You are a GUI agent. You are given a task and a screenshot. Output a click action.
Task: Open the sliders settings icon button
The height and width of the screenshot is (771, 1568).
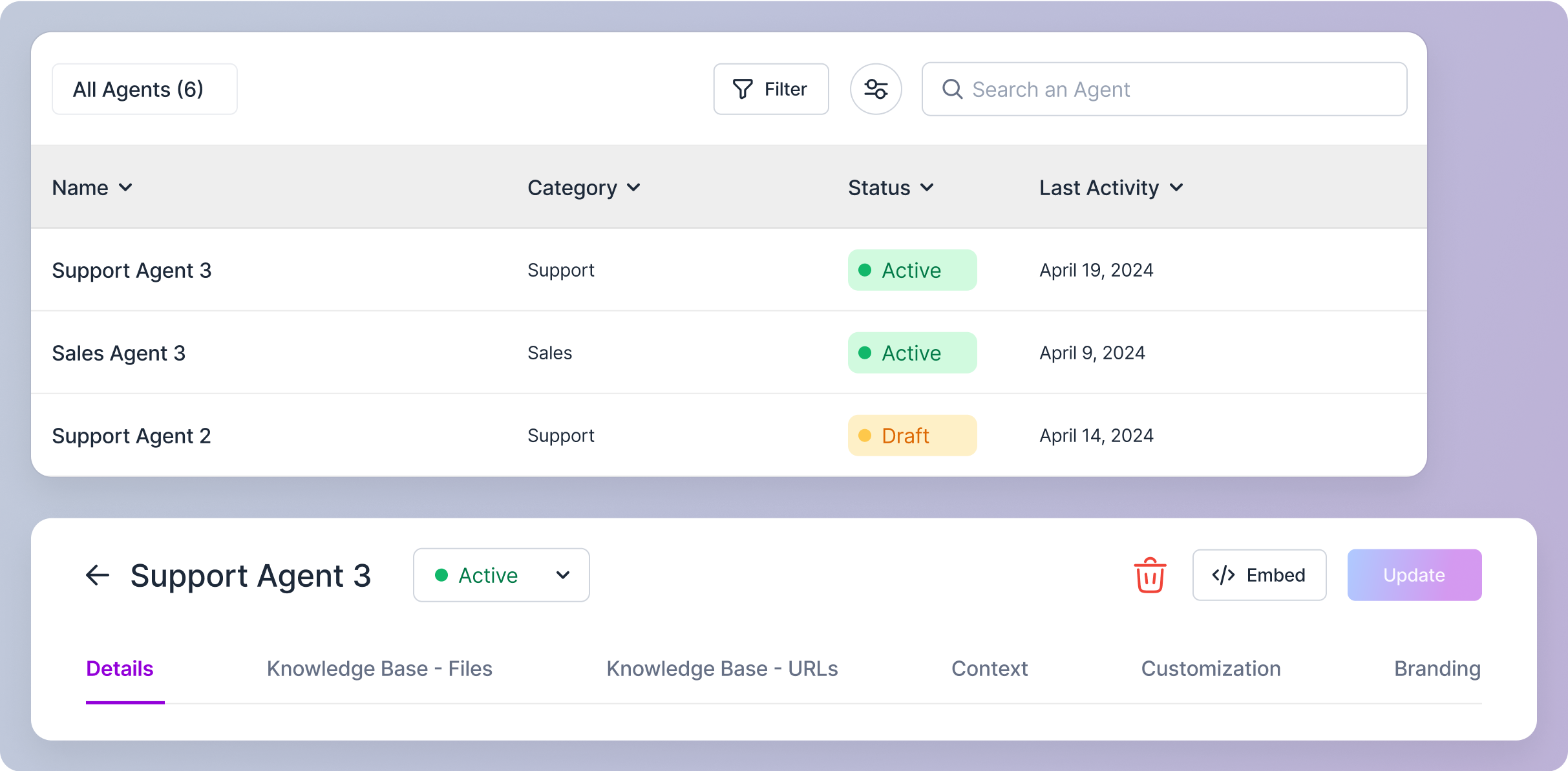point(876,89)
